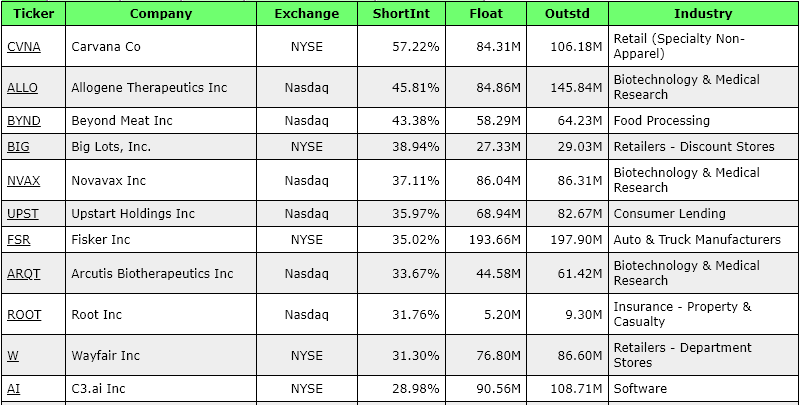Select the Industry column header
Screen dimensions: 800x405
[703, 14]
